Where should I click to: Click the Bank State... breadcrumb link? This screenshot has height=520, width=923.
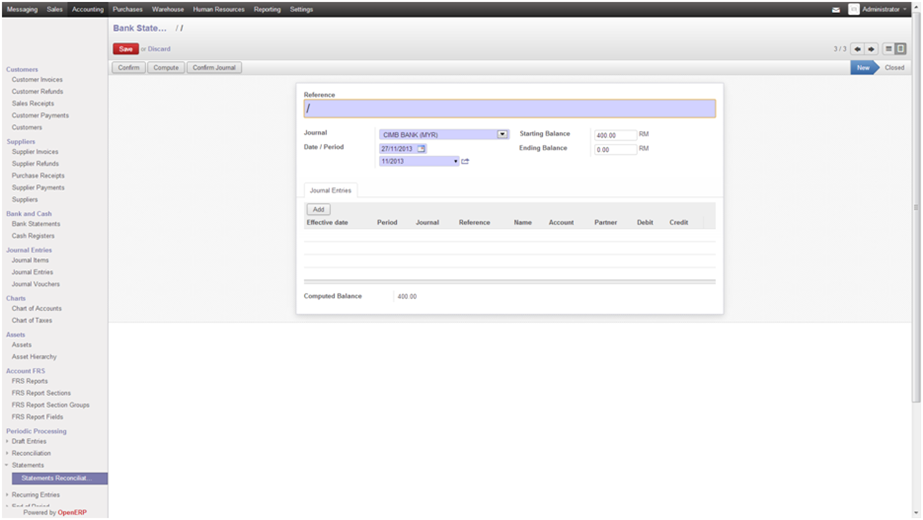(x=140, y=28)
